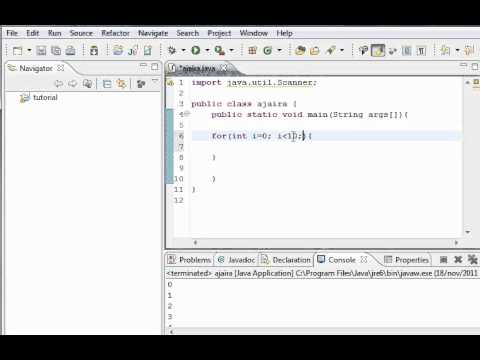This screenshot has height=360, width=480.
Task: Click the warning marker on line 1
Action: pos(170,83)
